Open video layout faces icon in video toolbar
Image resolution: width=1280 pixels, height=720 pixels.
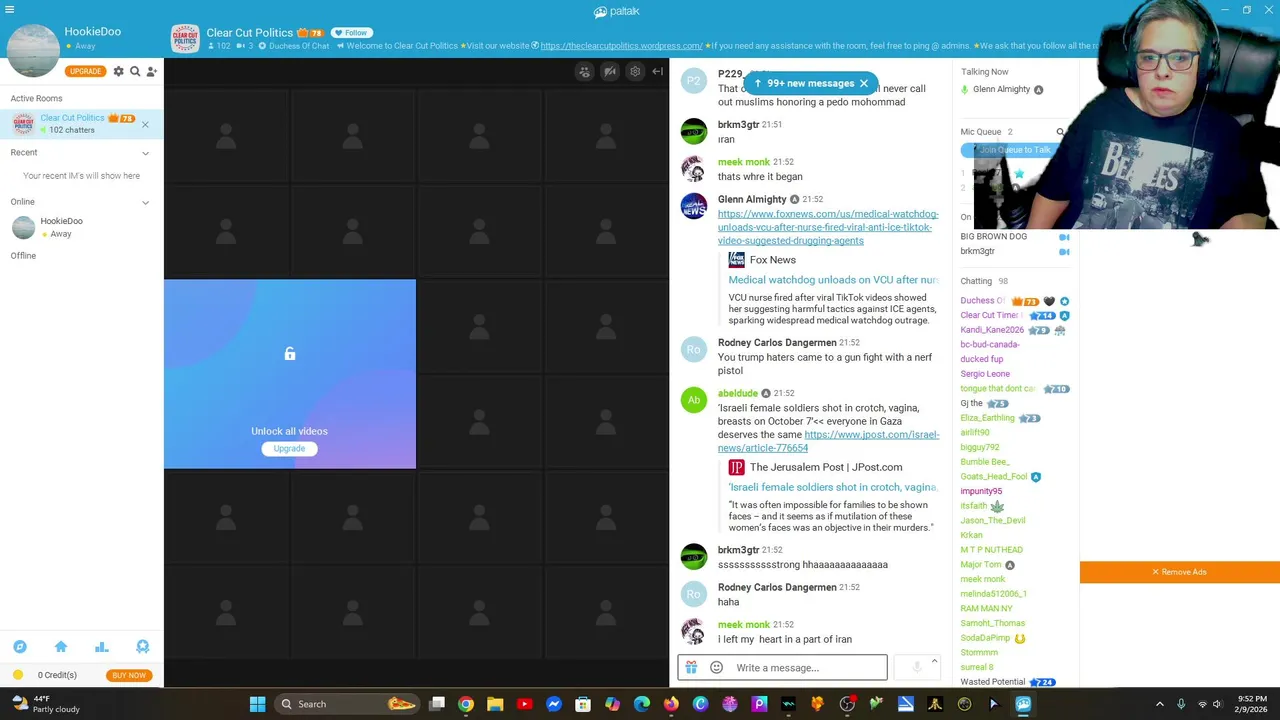(x=585, y=72)
